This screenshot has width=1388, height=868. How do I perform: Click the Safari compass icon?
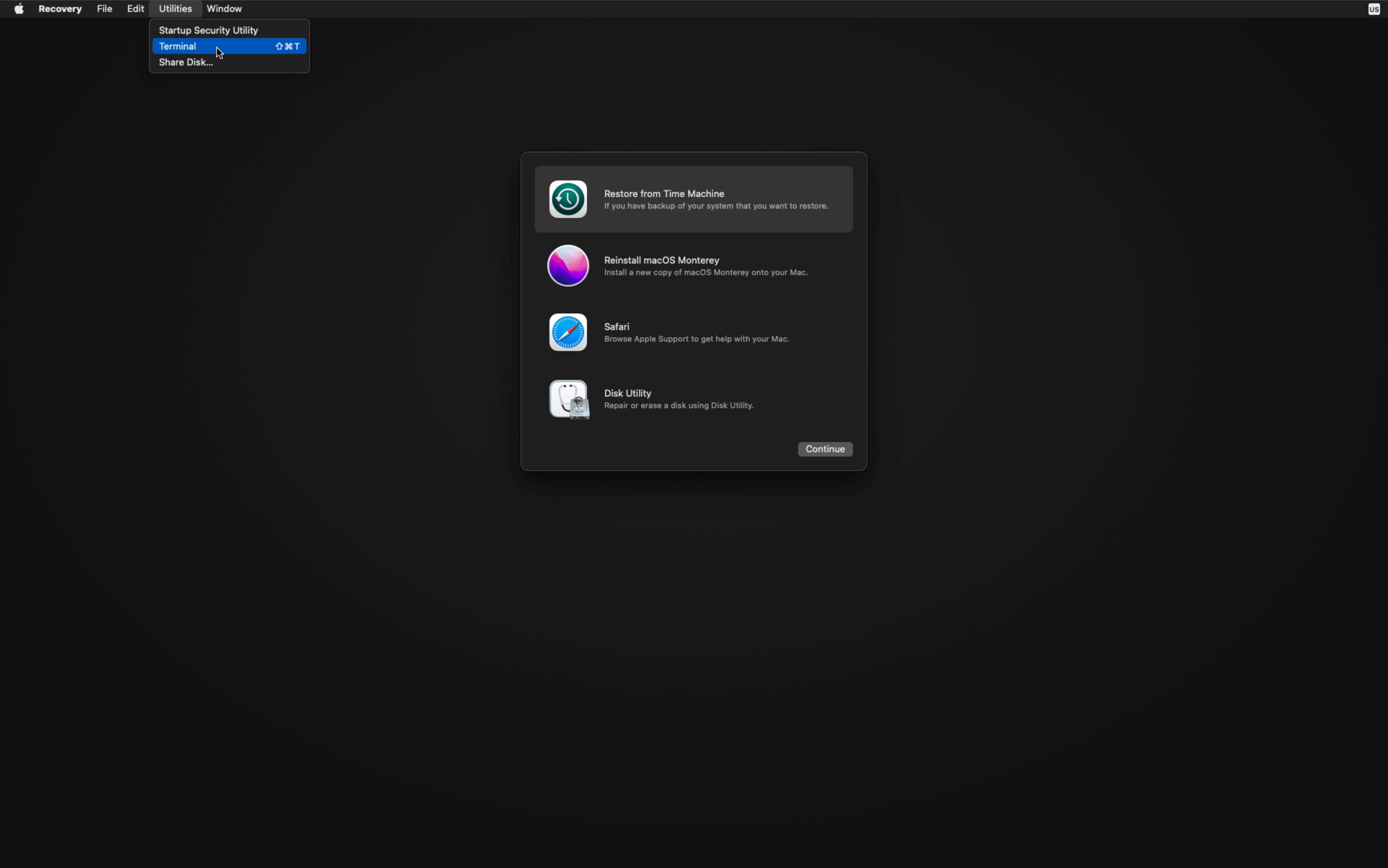click(567, 333)
